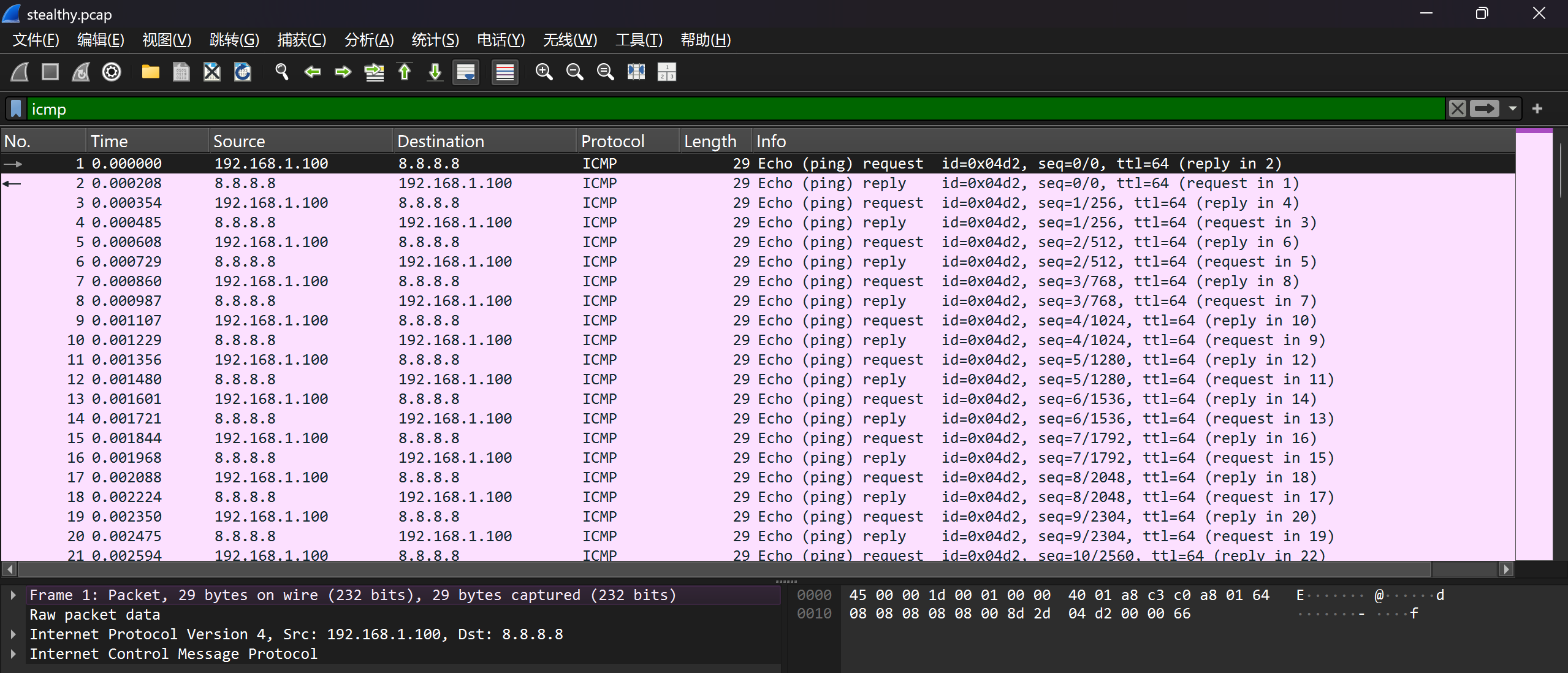Click the stop capture square icon

pyautogui.click(x=50, y=72)
